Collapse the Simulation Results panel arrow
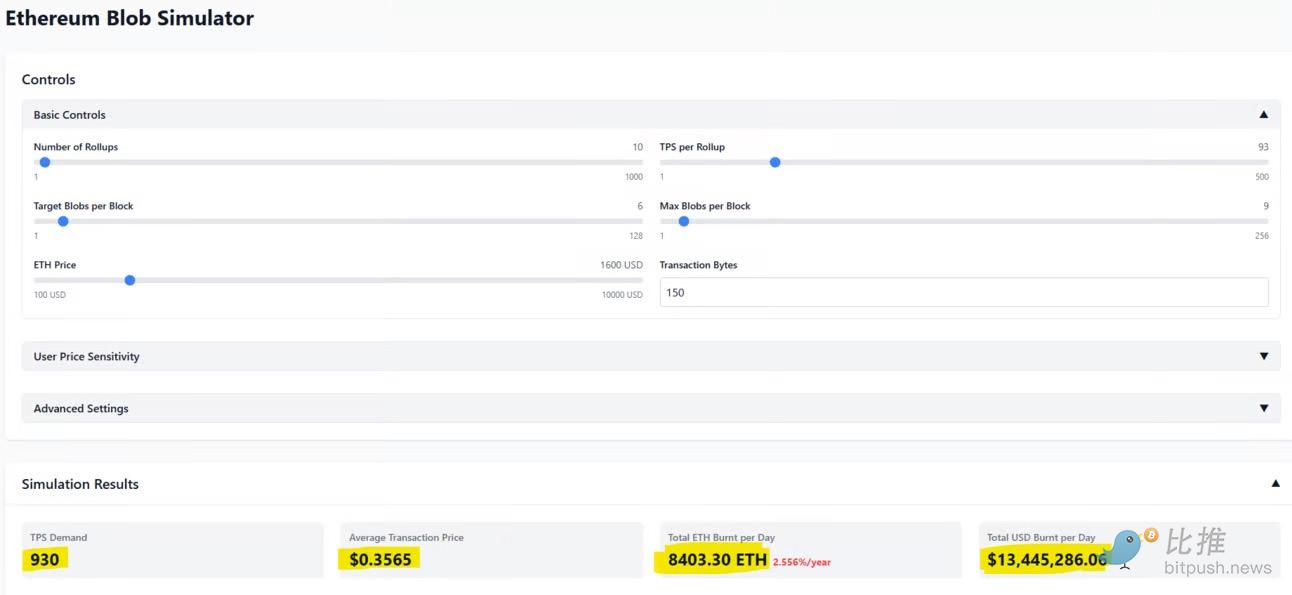1292x595 pixels. 1275,484
